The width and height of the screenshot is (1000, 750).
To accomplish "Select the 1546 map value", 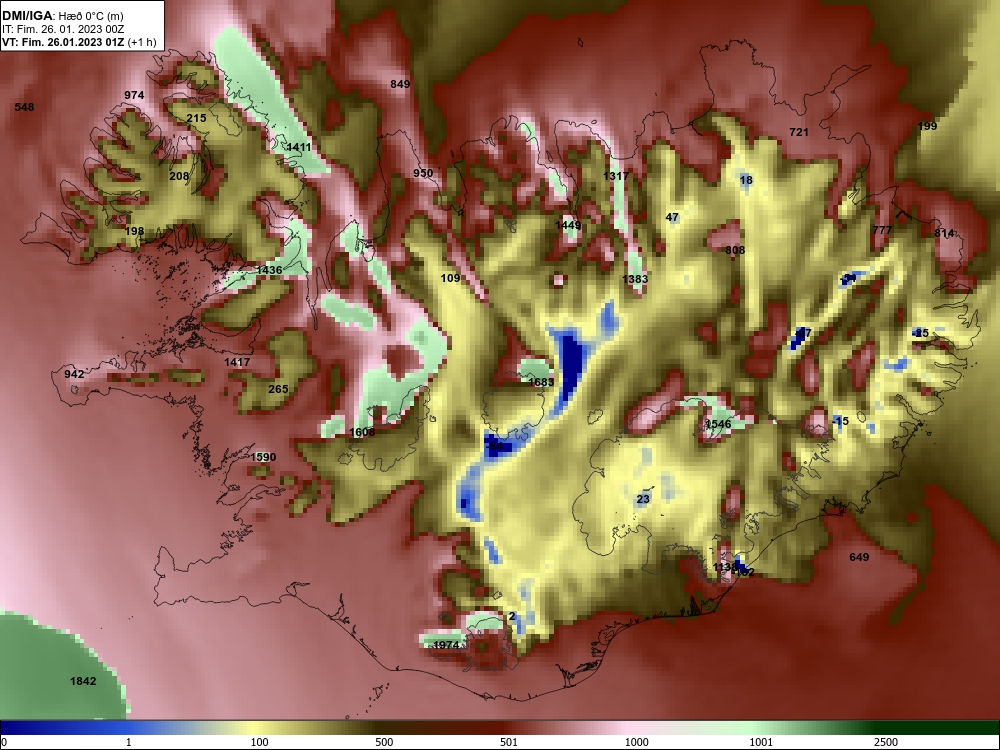I will [718, 424].
